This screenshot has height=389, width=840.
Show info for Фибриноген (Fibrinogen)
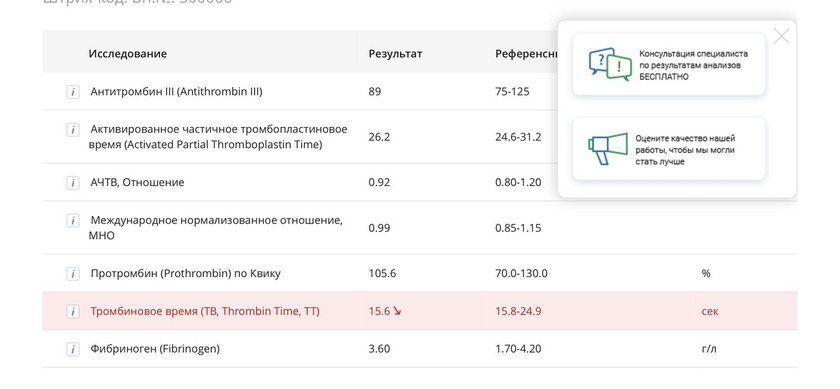[x=73, y=349]
